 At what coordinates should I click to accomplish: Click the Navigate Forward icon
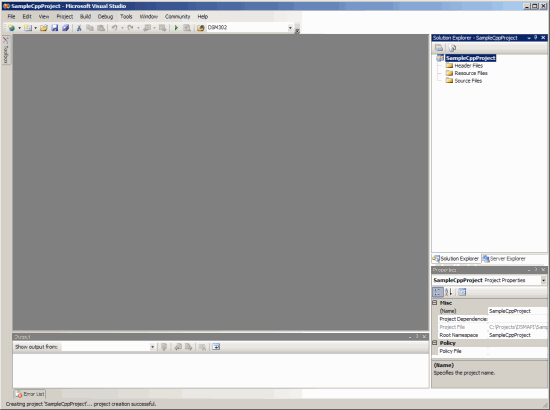coord(162,28)
